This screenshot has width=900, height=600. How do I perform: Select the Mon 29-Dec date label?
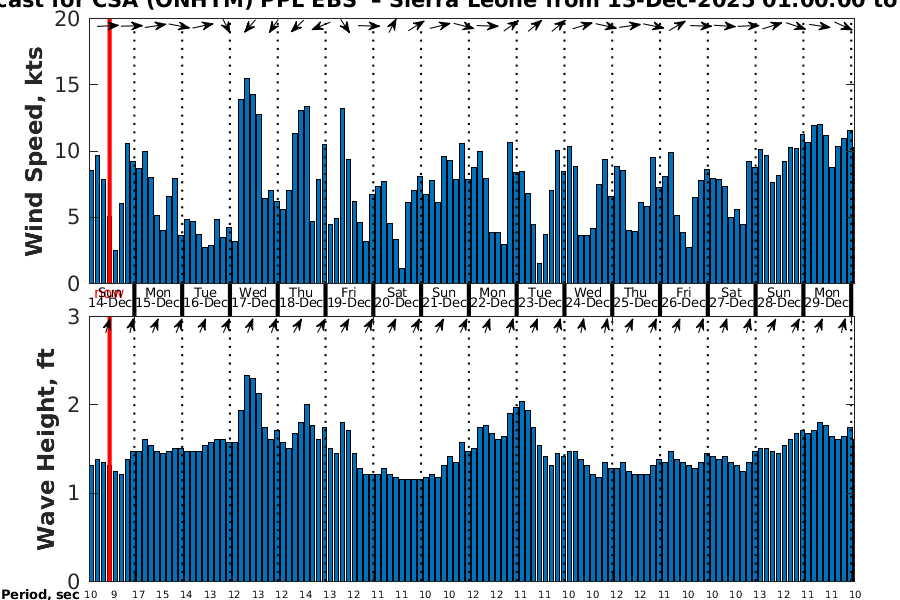tap(827, 298)
